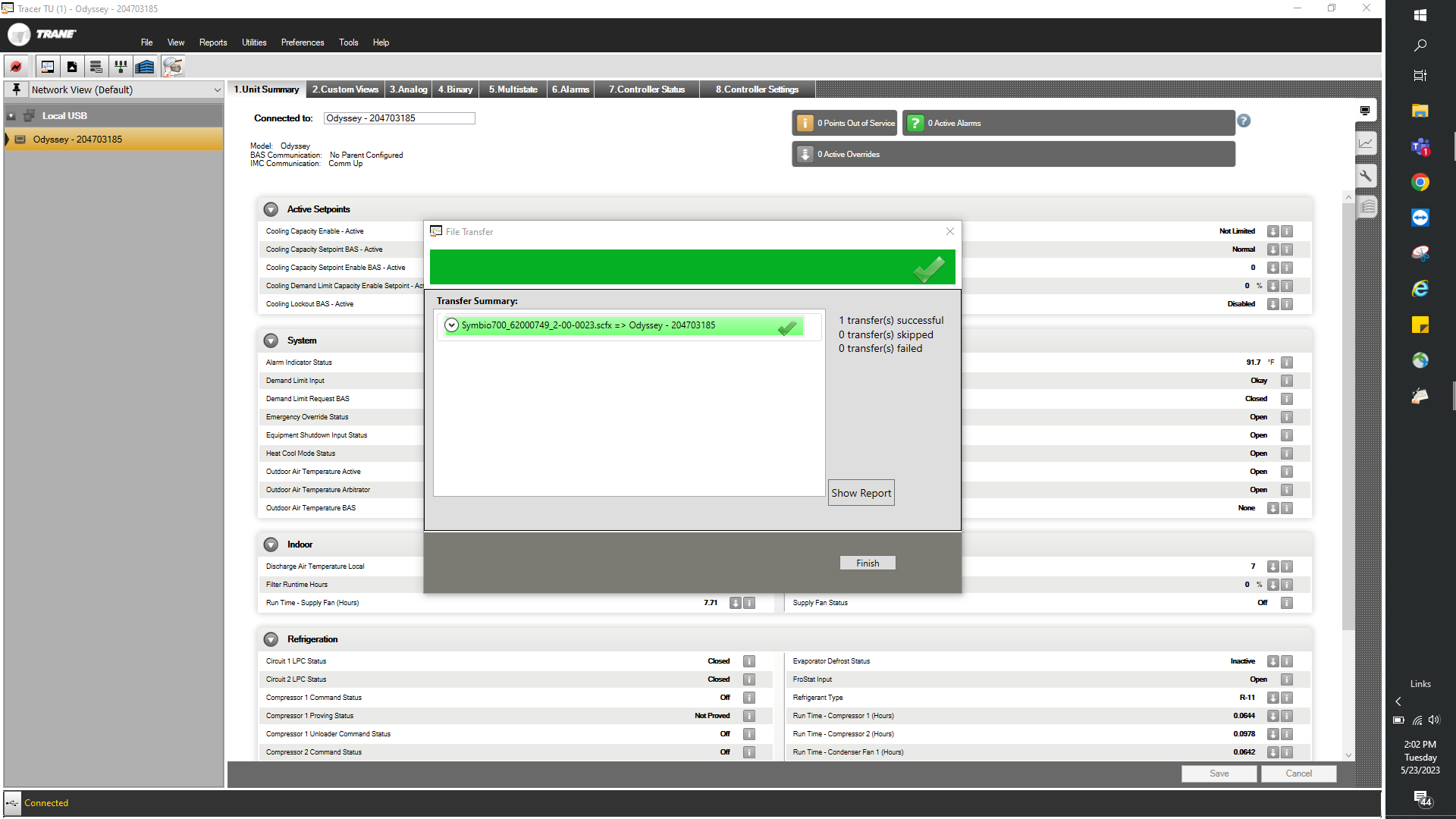Click the red lightning disconnect toolbar icon
Image resolution: width=1456 pixels, height=819 pixels.
[16, 67]
